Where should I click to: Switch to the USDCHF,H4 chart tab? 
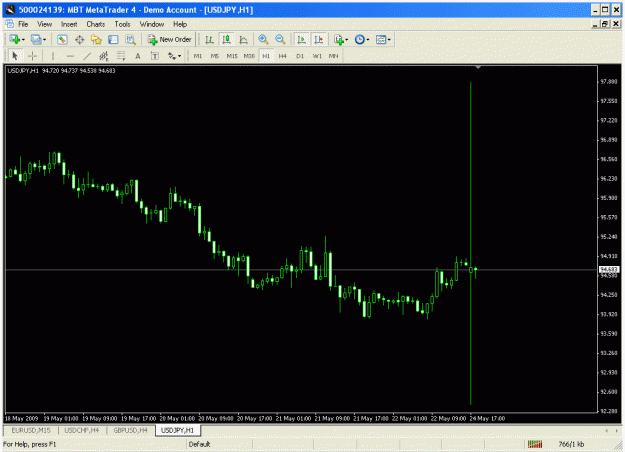click(x=81, y=430)
